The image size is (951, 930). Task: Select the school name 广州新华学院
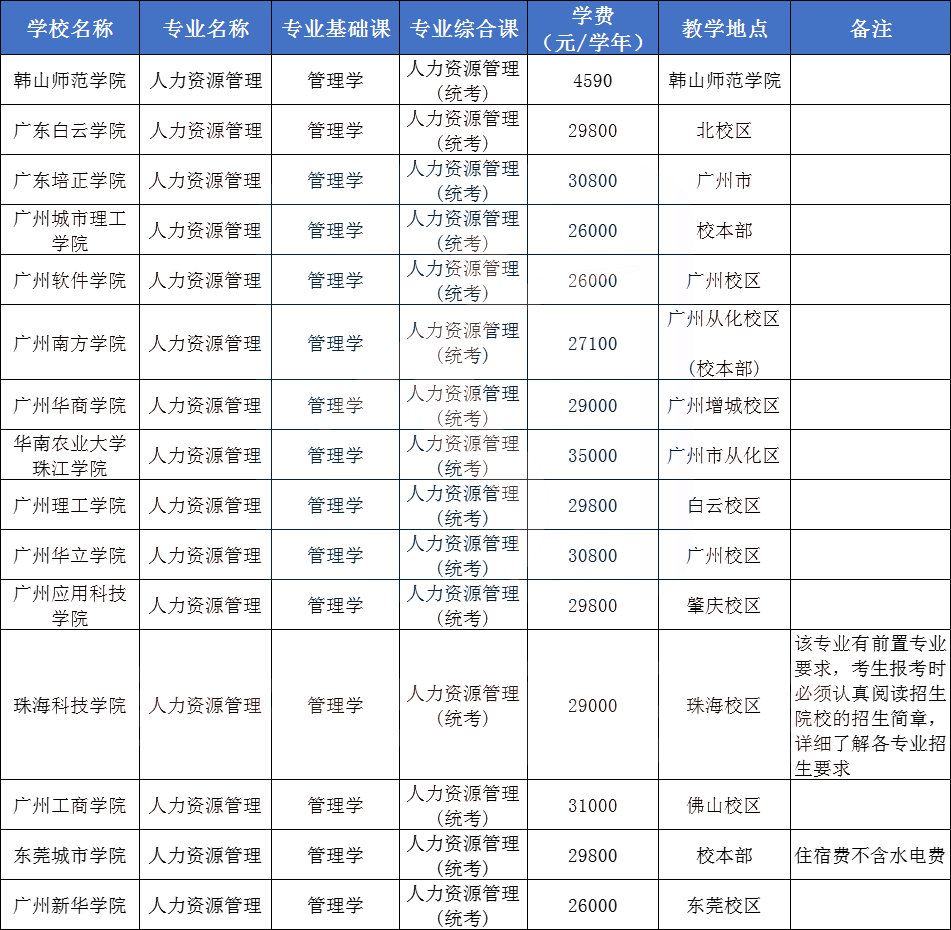(x=70, y=906)
